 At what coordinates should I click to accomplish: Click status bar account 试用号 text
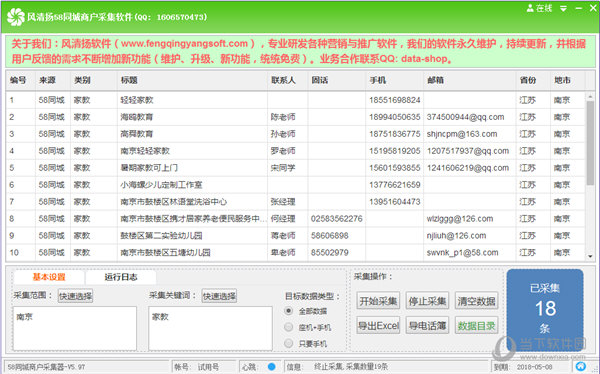point(208,367)
